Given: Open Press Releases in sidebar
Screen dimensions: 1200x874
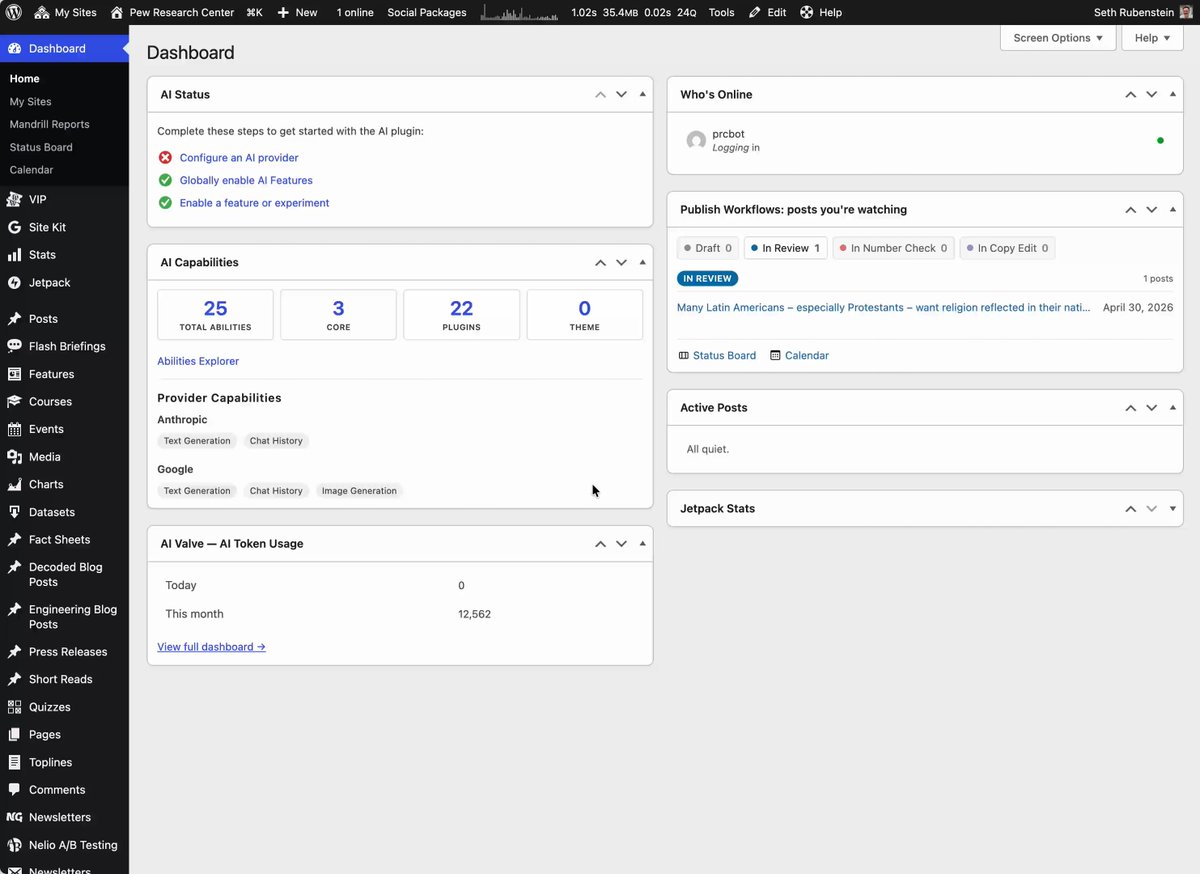Looking at the screenshot, I should [68, 652].
